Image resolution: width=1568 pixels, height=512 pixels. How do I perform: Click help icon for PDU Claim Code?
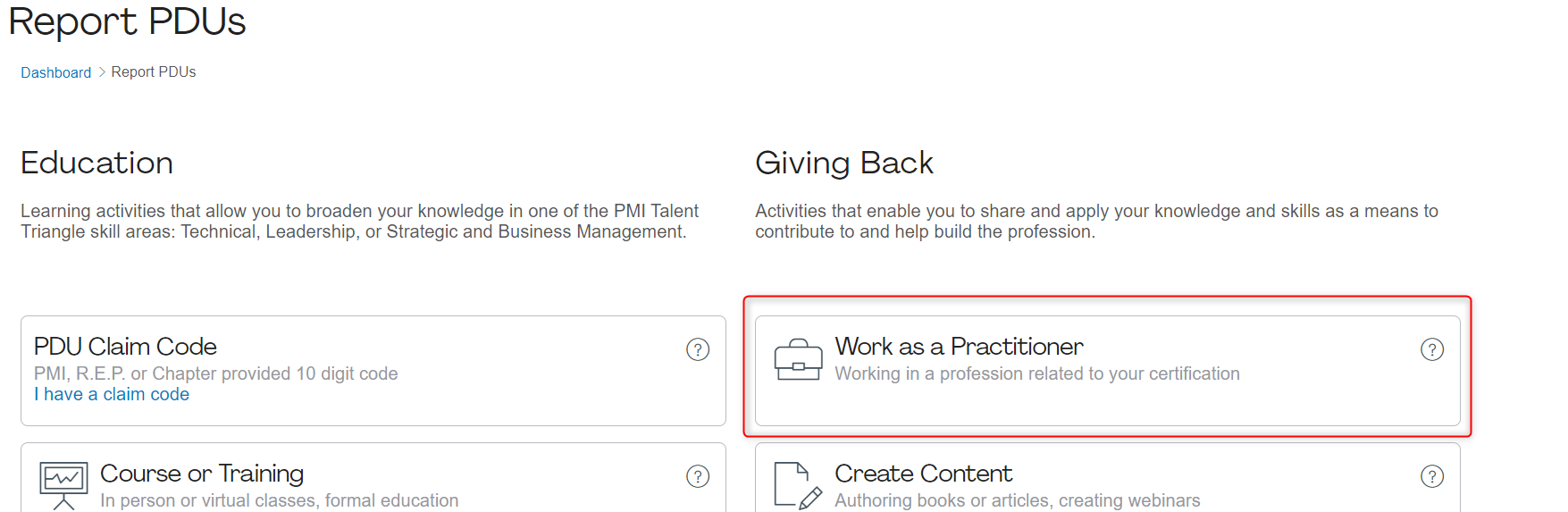[x=697, y=349]
